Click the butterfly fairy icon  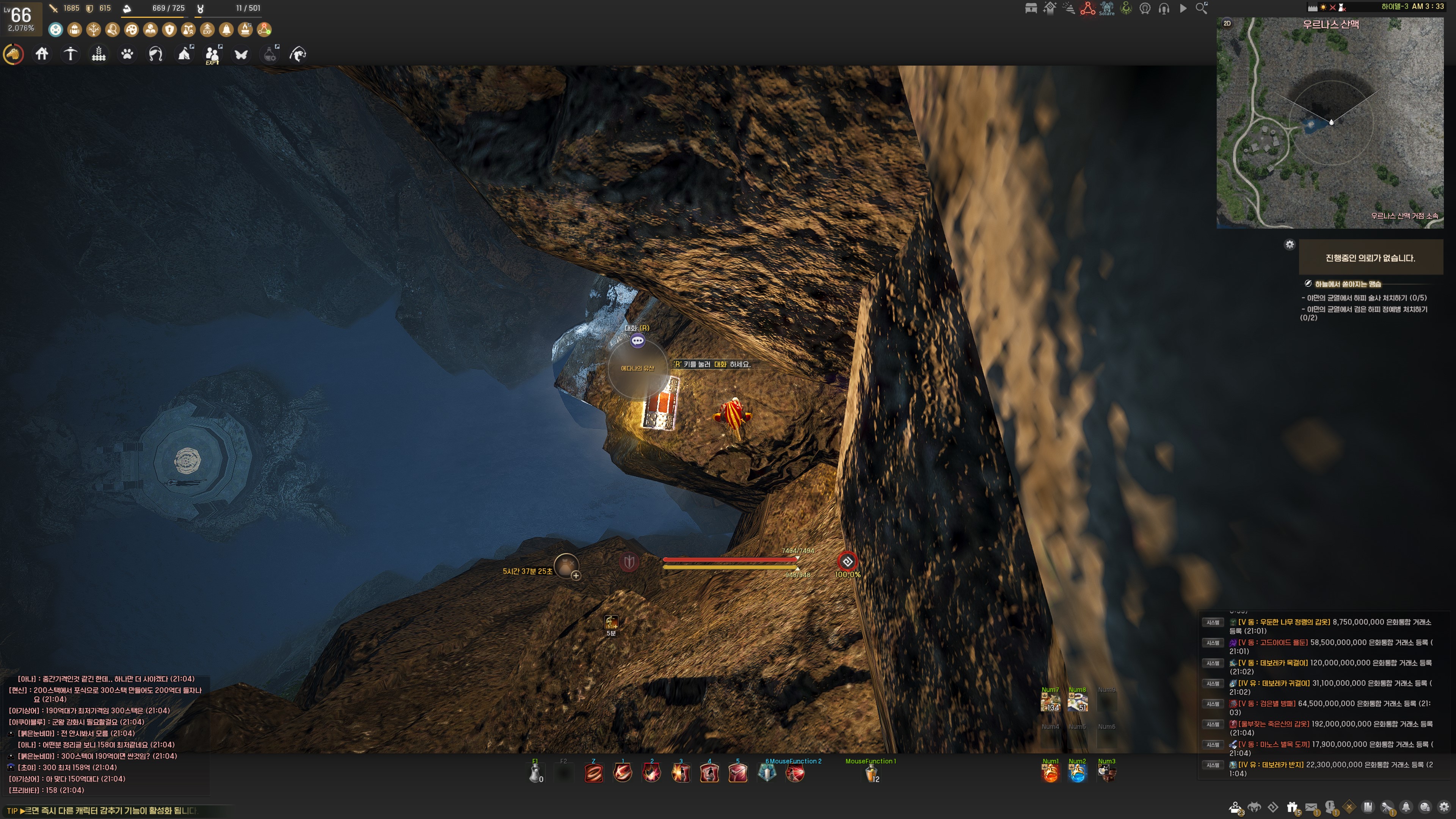[242, 54]
